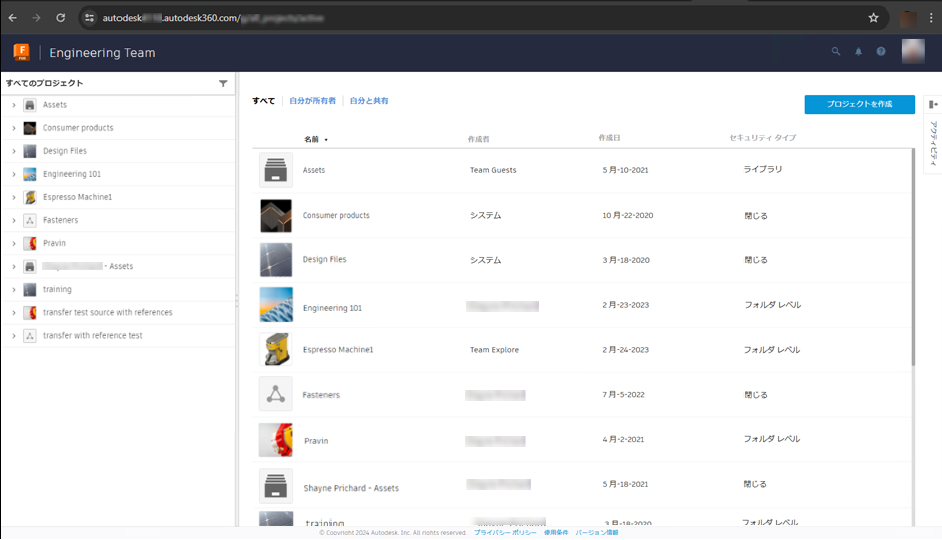Expand transfer test source with references node
The image size is (942, 540).
pyautogui.click(x=14, y=312)
